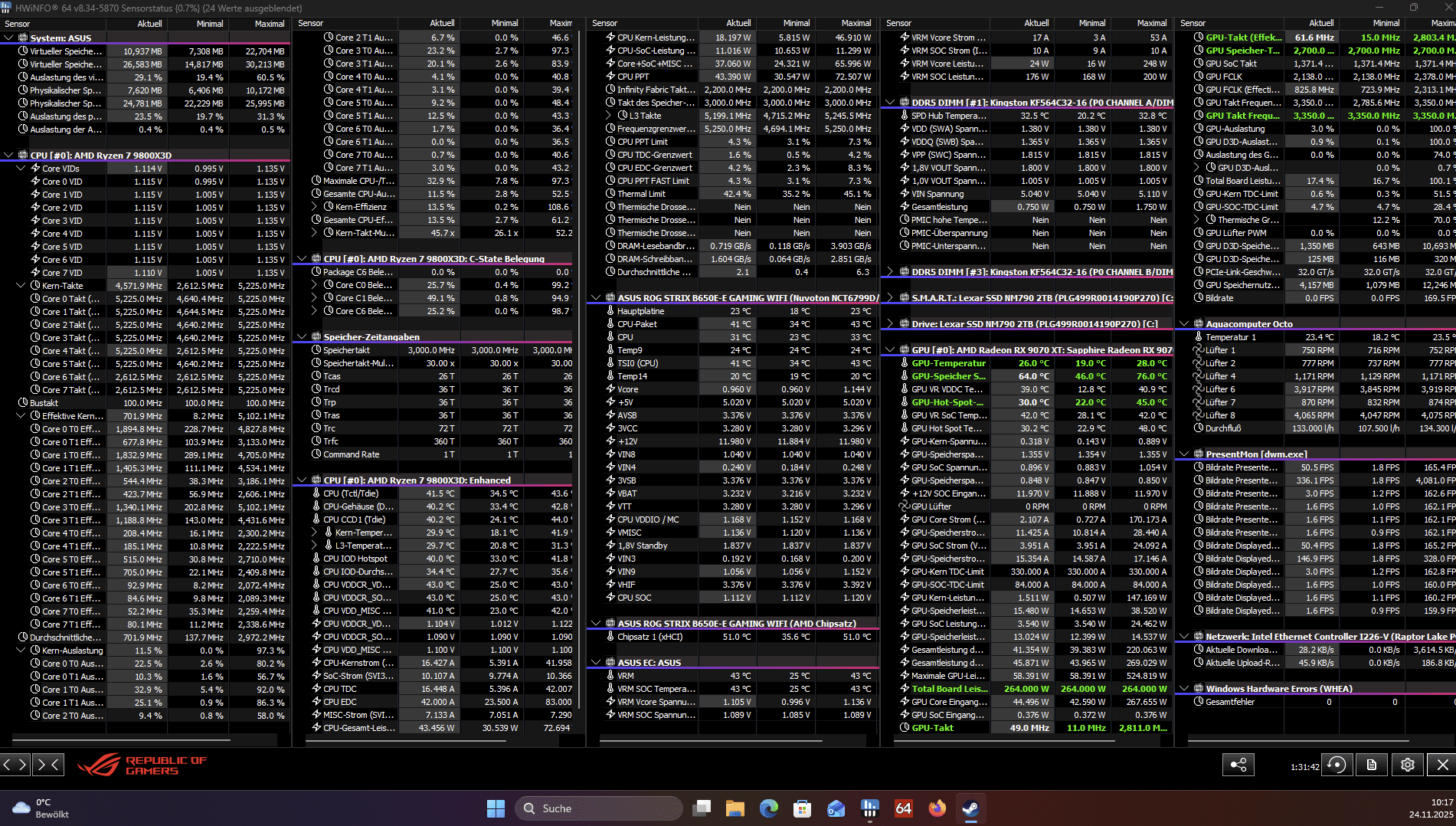Click the Sensor column header above System: ASUS
The height and width of the screenshot is (826, 1456).
(x=54, y=24)
